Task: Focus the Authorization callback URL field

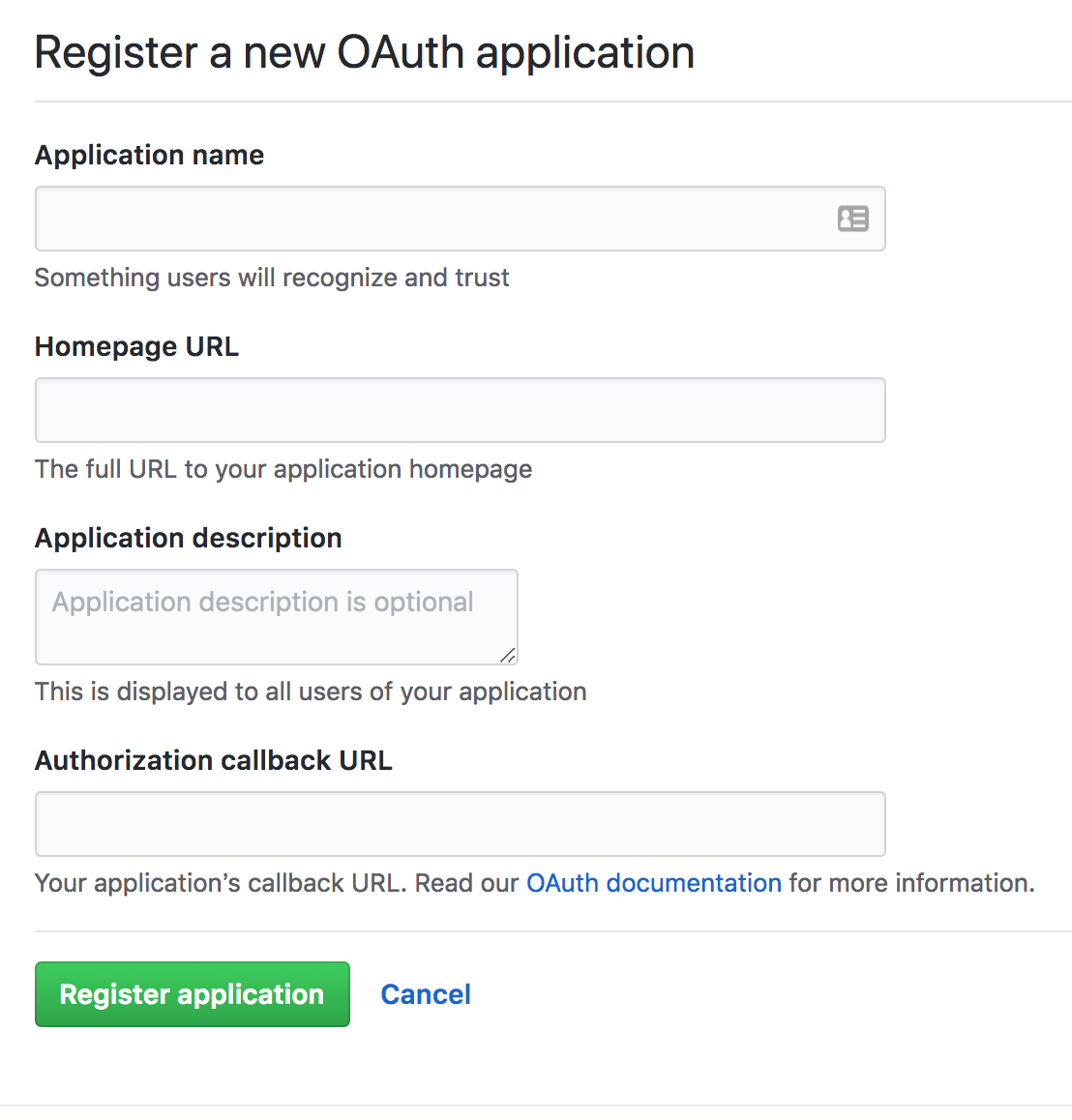Action: [x=460, y=824]
